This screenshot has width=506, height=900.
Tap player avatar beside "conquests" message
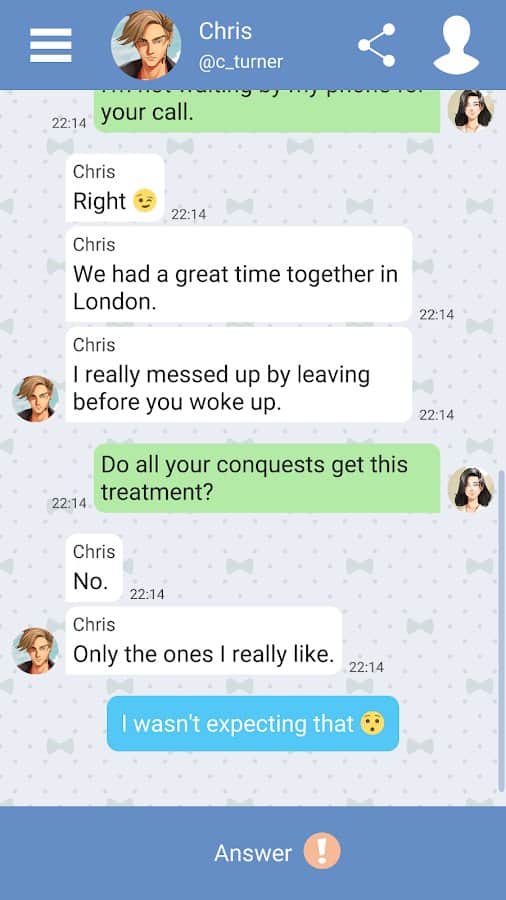click(471, 489)
